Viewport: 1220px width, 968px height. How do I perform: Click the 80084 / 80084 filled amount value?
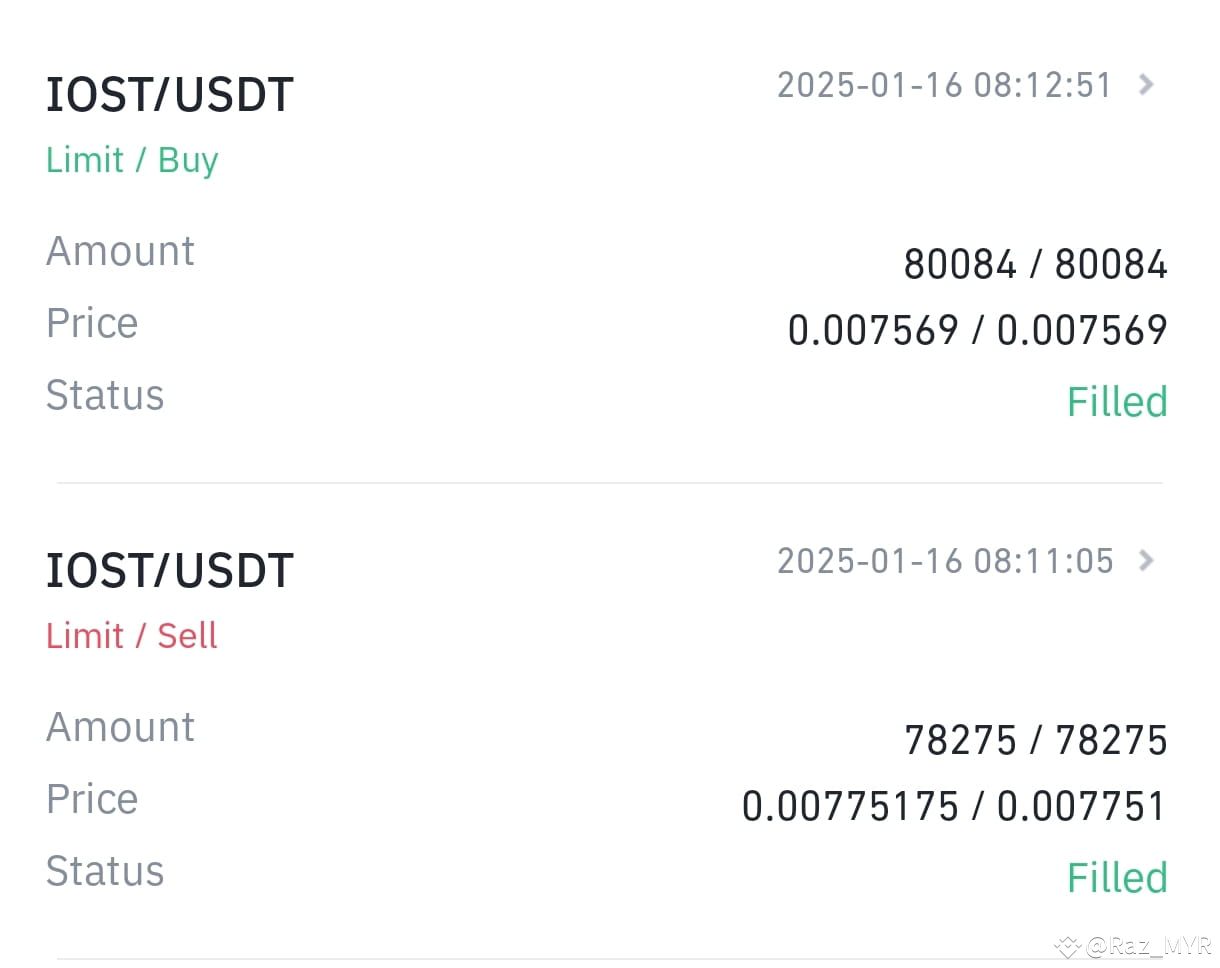1037,263
